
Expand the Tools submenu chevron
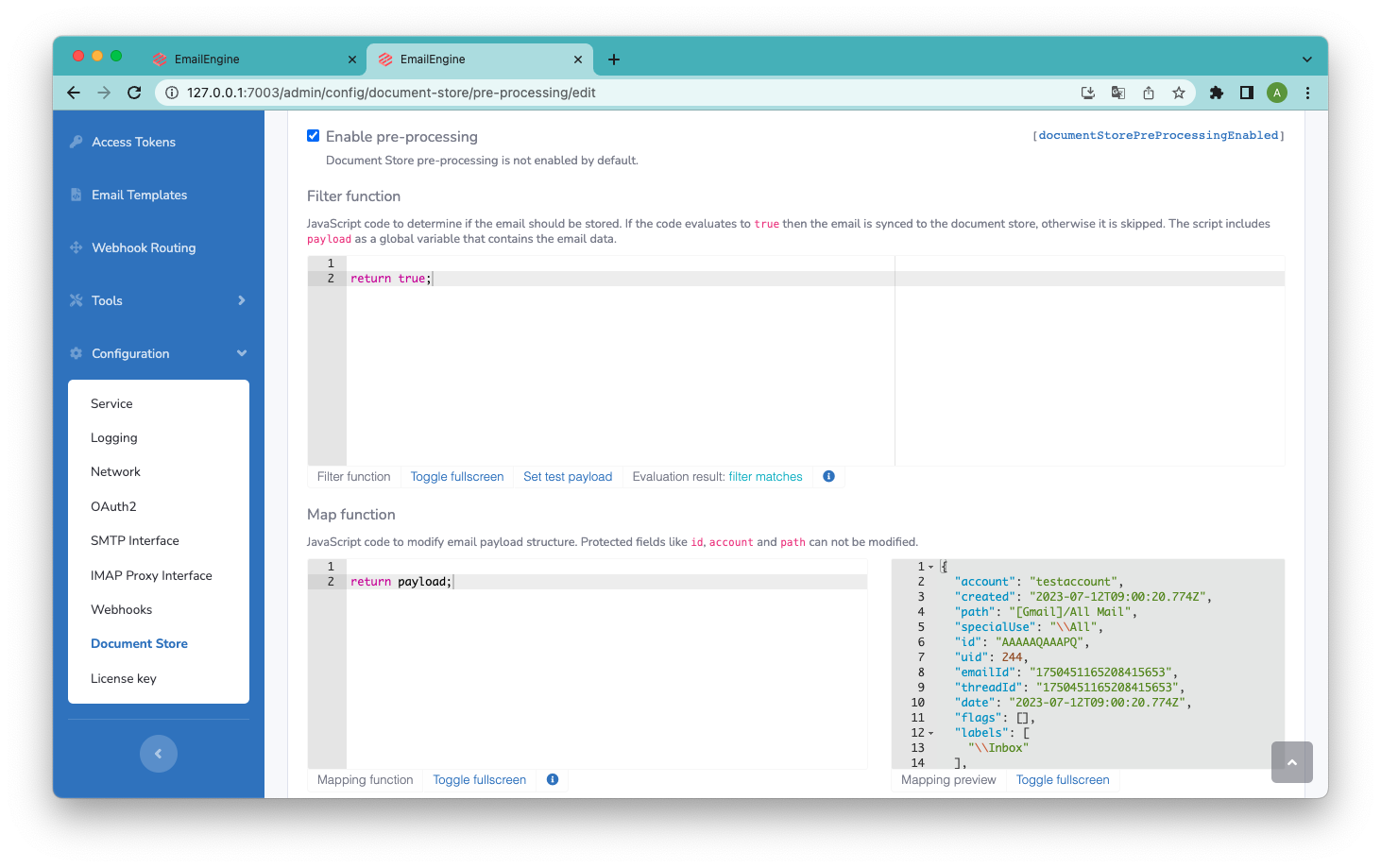click(242, 300)
